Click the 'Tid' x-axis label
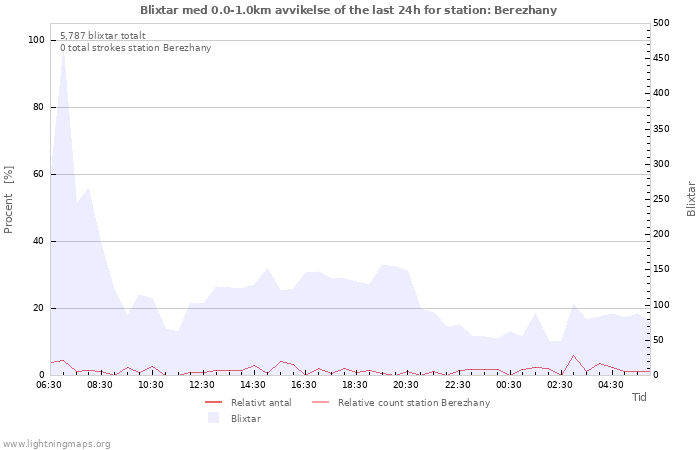Viewport: 700px width, 450px height. point(640,397)
